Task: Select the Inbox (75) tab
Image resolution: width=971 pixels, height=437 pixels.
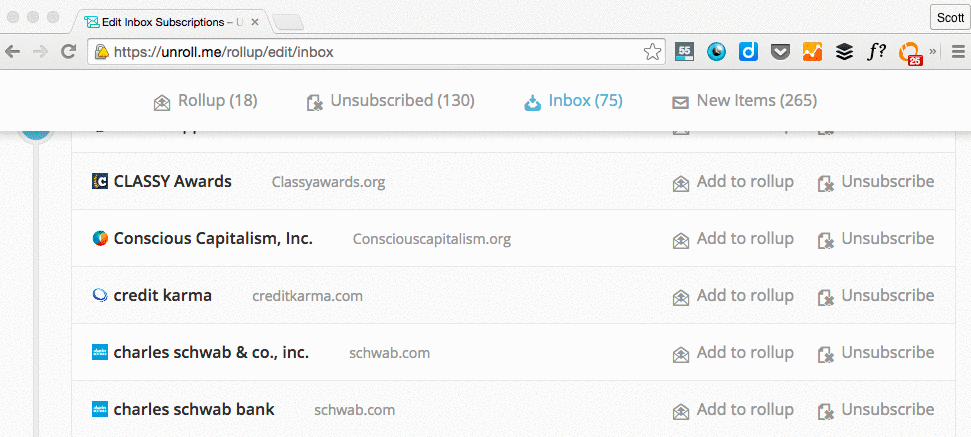Action: [x=573, y=101]
